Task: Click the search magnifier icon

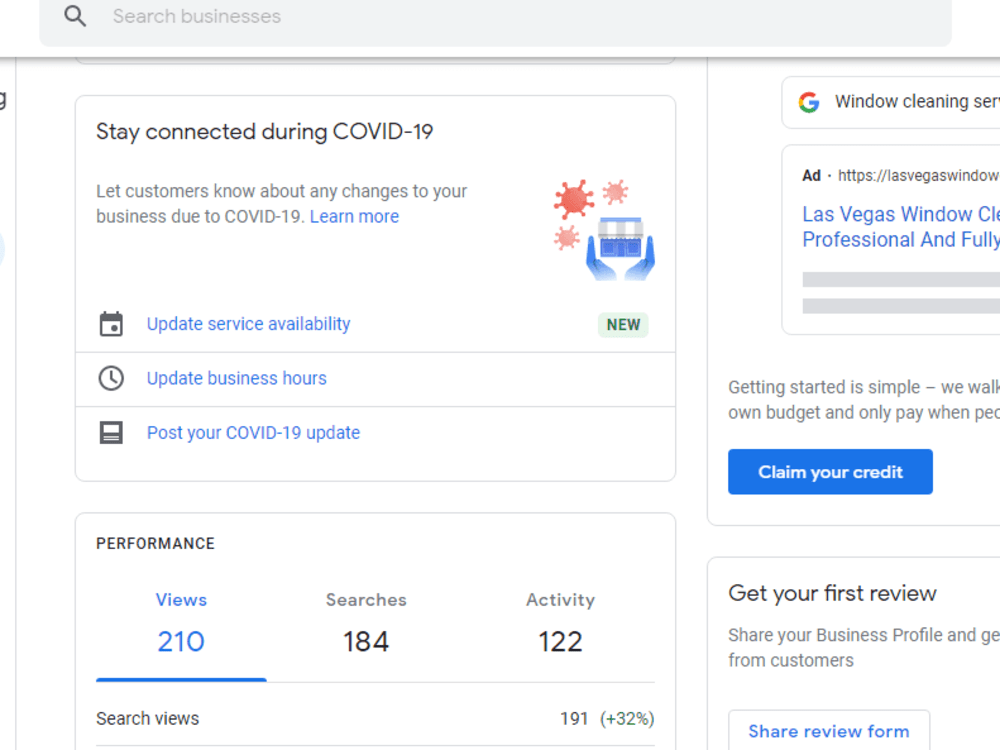Action: (75, 17)
